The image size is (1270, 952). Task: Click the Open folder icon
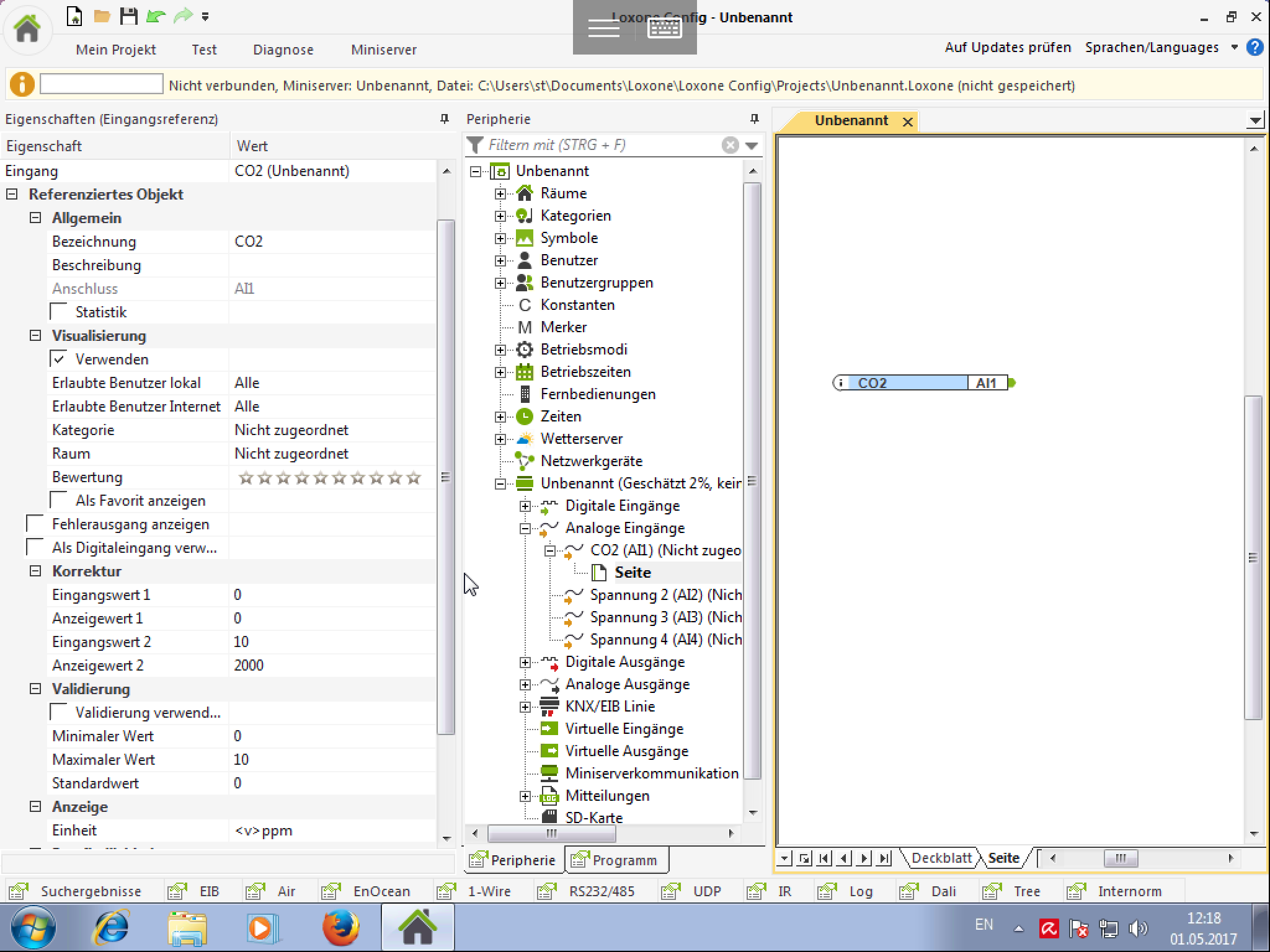click(x=102, y=17)
